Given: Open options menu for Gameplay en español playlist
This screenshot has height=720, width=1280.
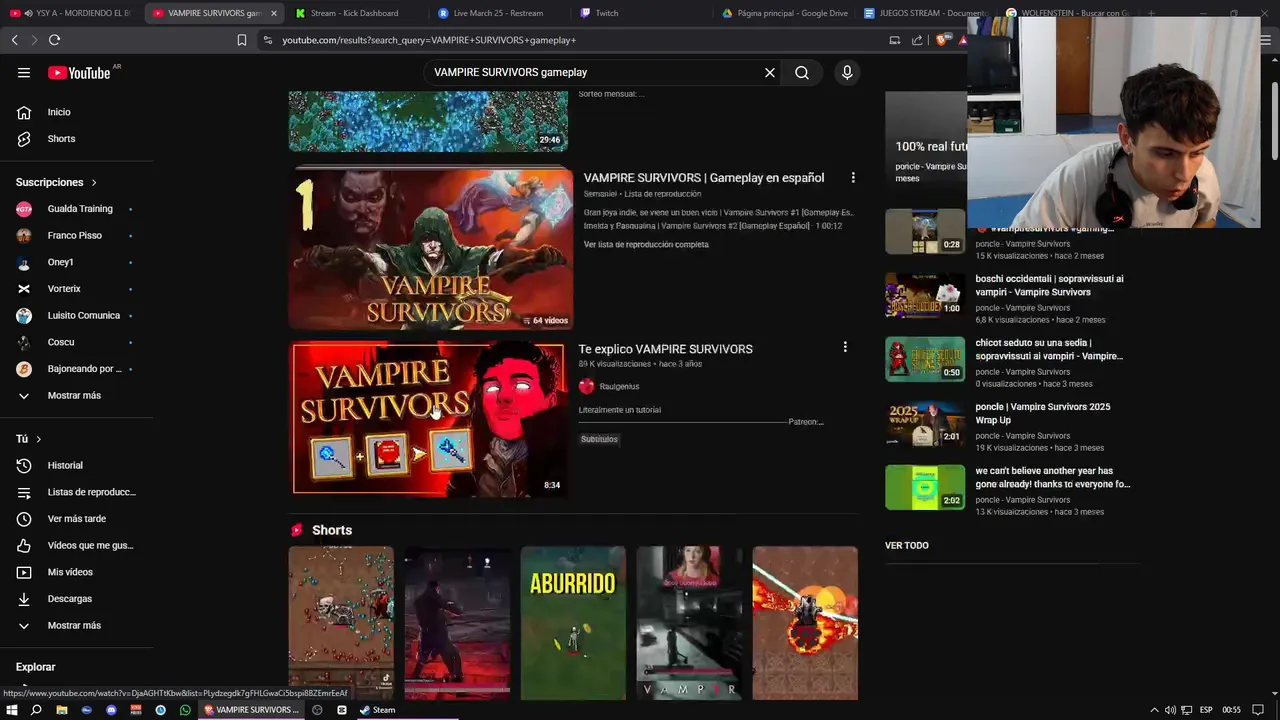Looking at the screenshot, I should coord(853,177).
